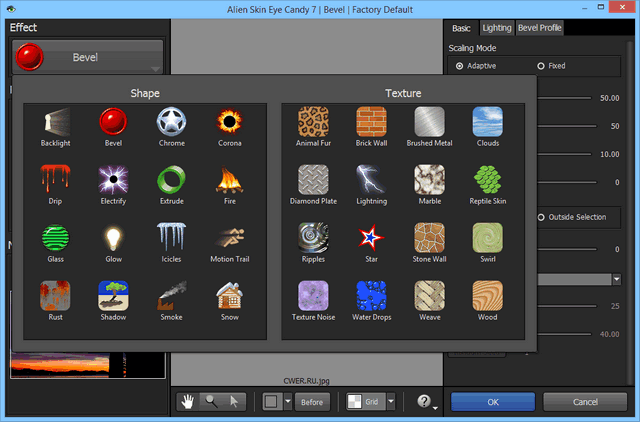Screen dimensions: 640x422
Task: Switch to the Lighting tab
Action: coord(495,27)
